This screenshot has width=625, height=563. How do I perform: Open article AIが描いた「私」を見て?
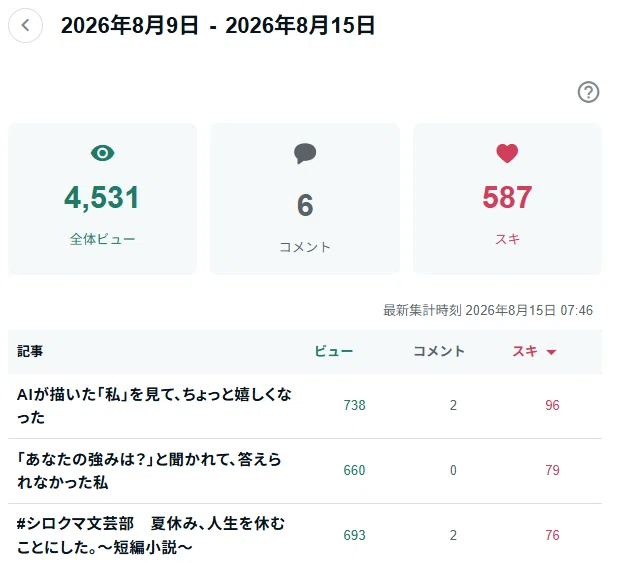tap(154, 406)
